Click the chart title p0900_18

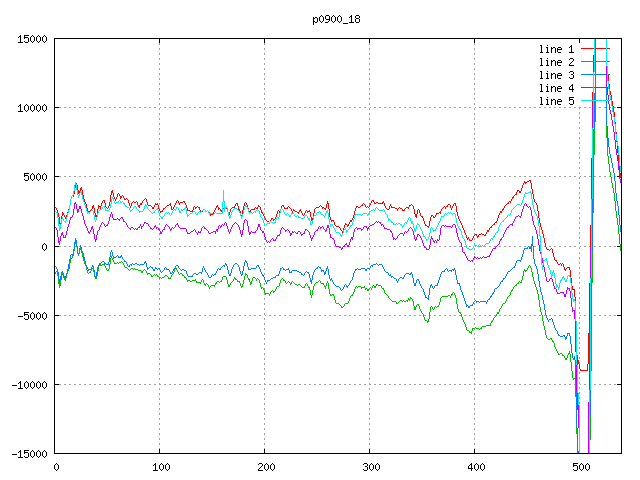(336, 19)
